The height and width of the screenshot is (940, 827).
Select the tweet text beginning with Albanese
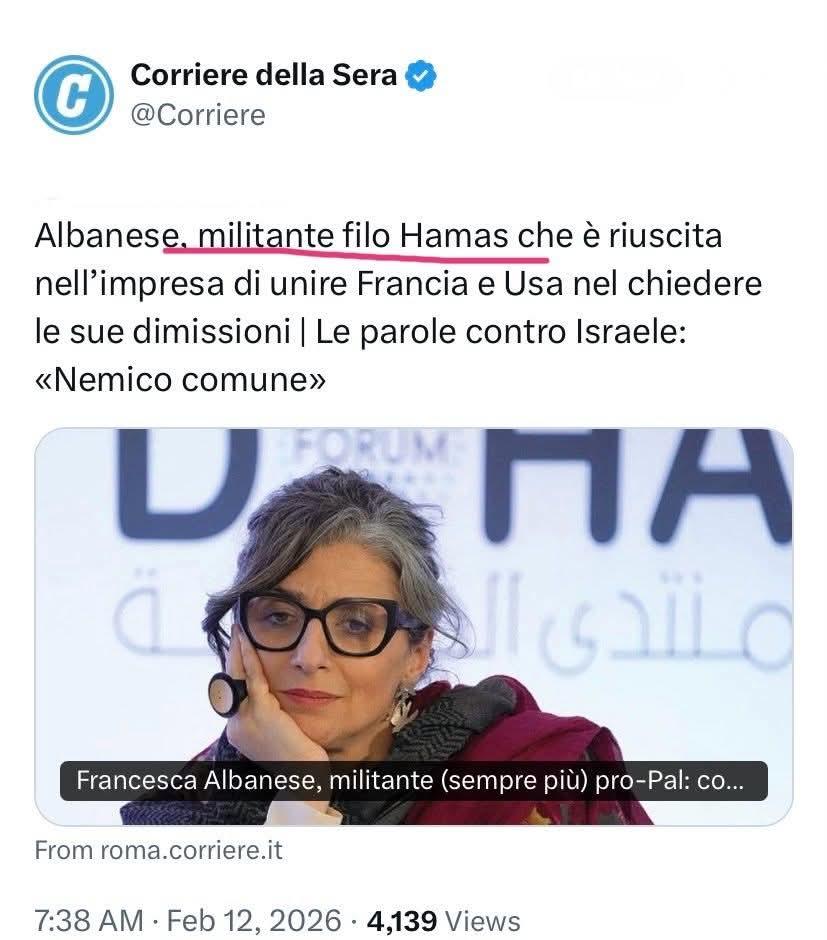tap(399, 308)
